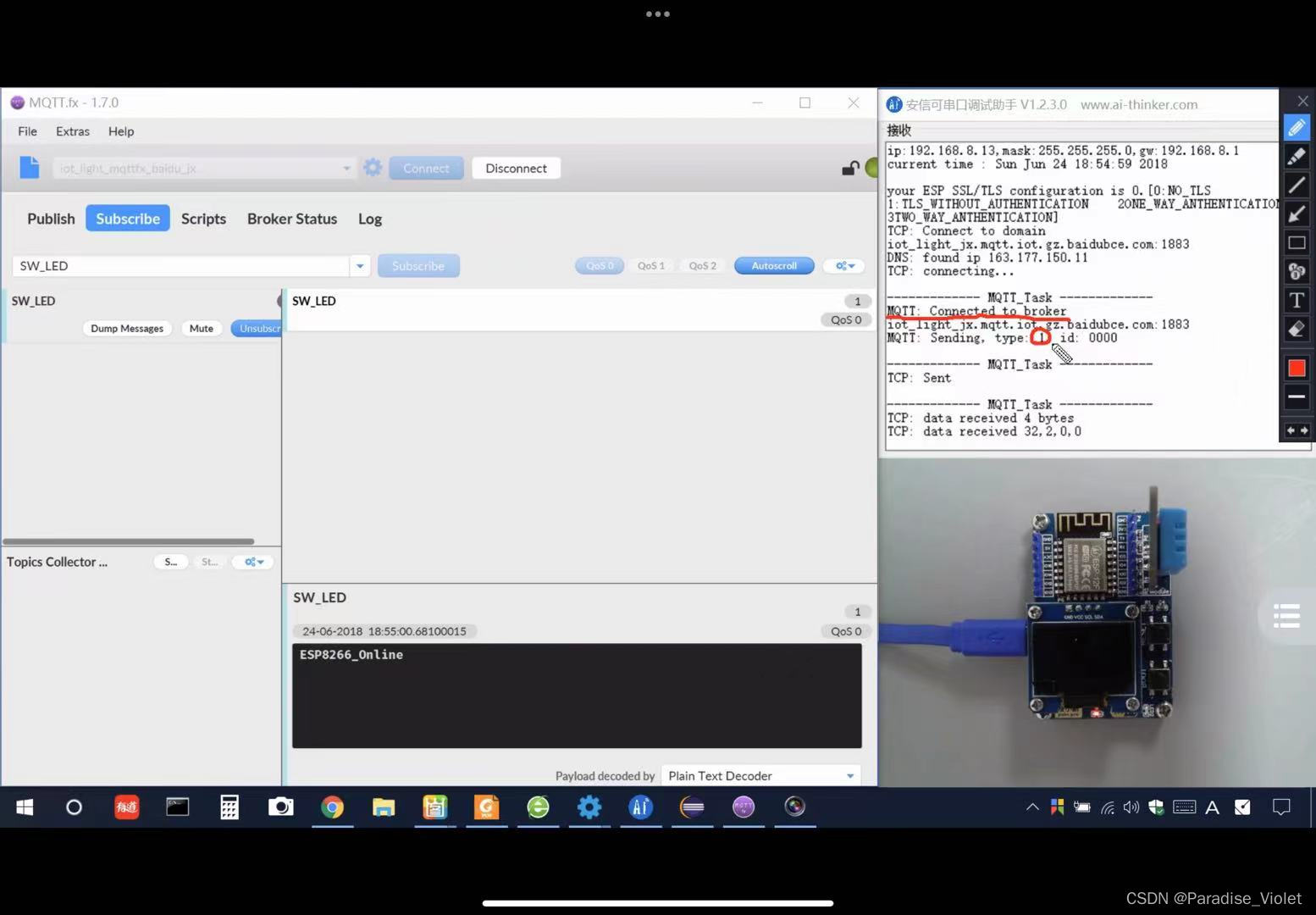Select the eraser annotation tool
The height and width of the screenshot is (915, 1316).
tap(1297, 330)
